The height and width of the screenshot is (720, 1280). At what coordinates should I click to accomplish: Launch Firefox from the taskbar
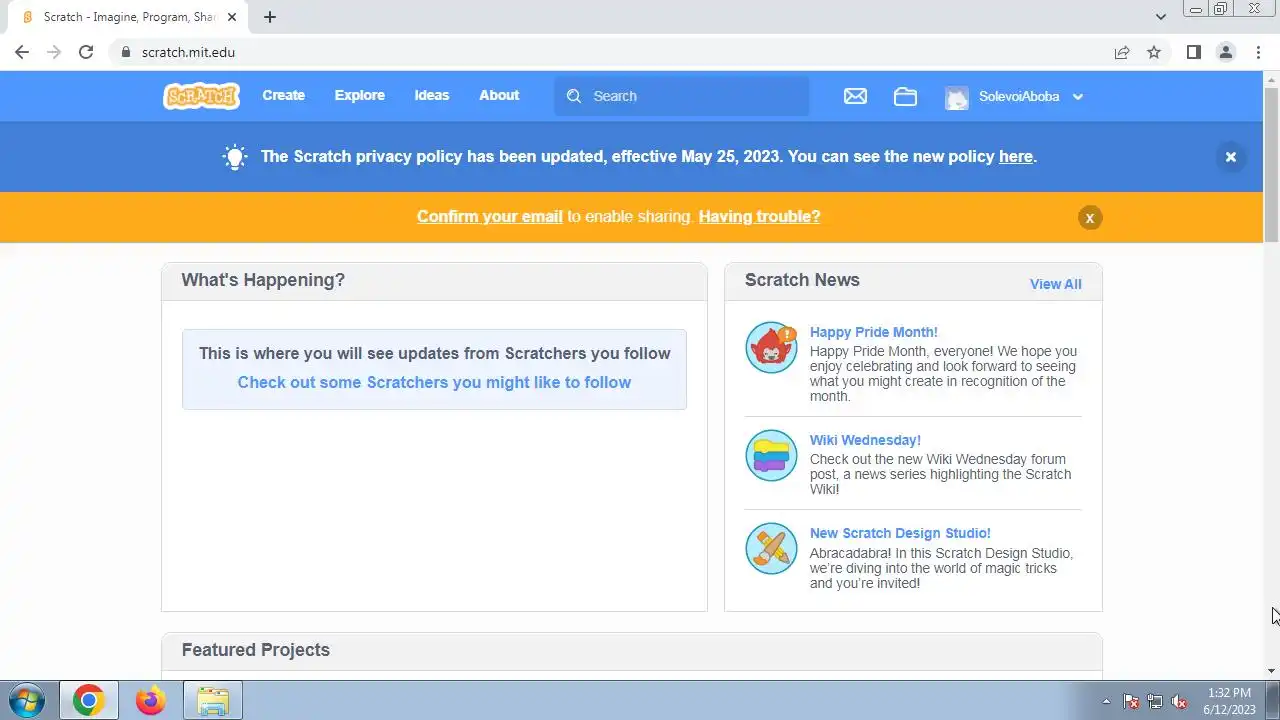(x=151, y=701)
